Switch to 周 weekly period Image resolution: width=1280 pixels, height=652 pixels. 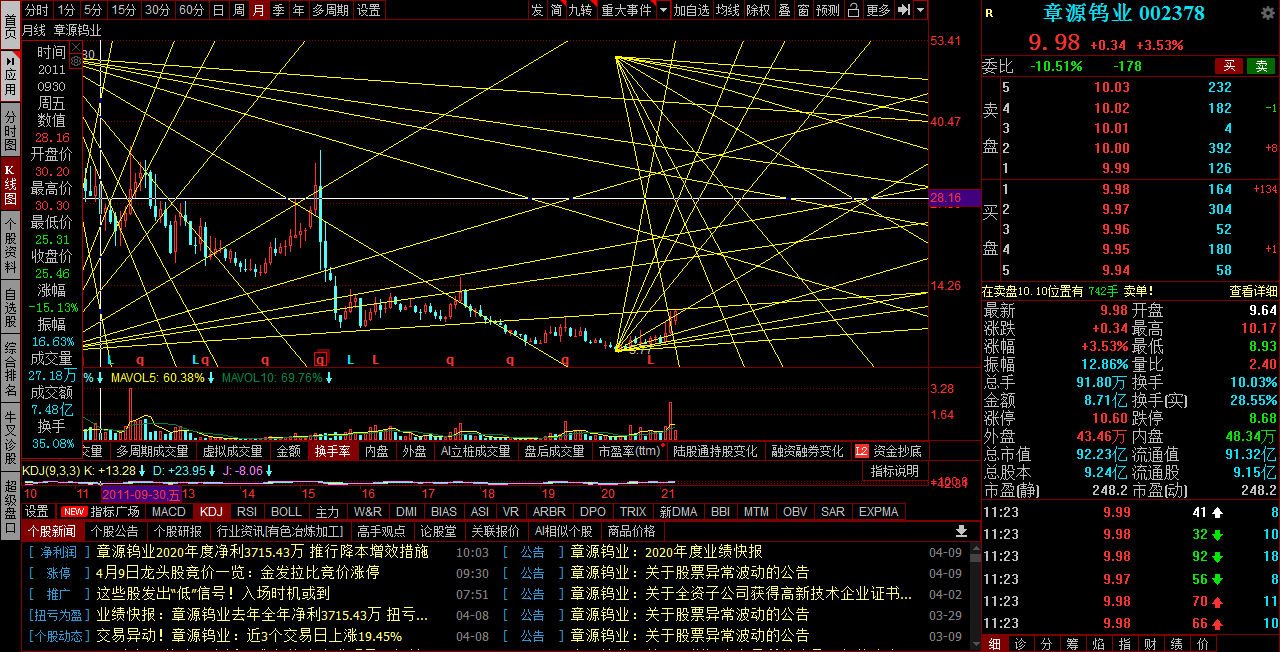239,10
